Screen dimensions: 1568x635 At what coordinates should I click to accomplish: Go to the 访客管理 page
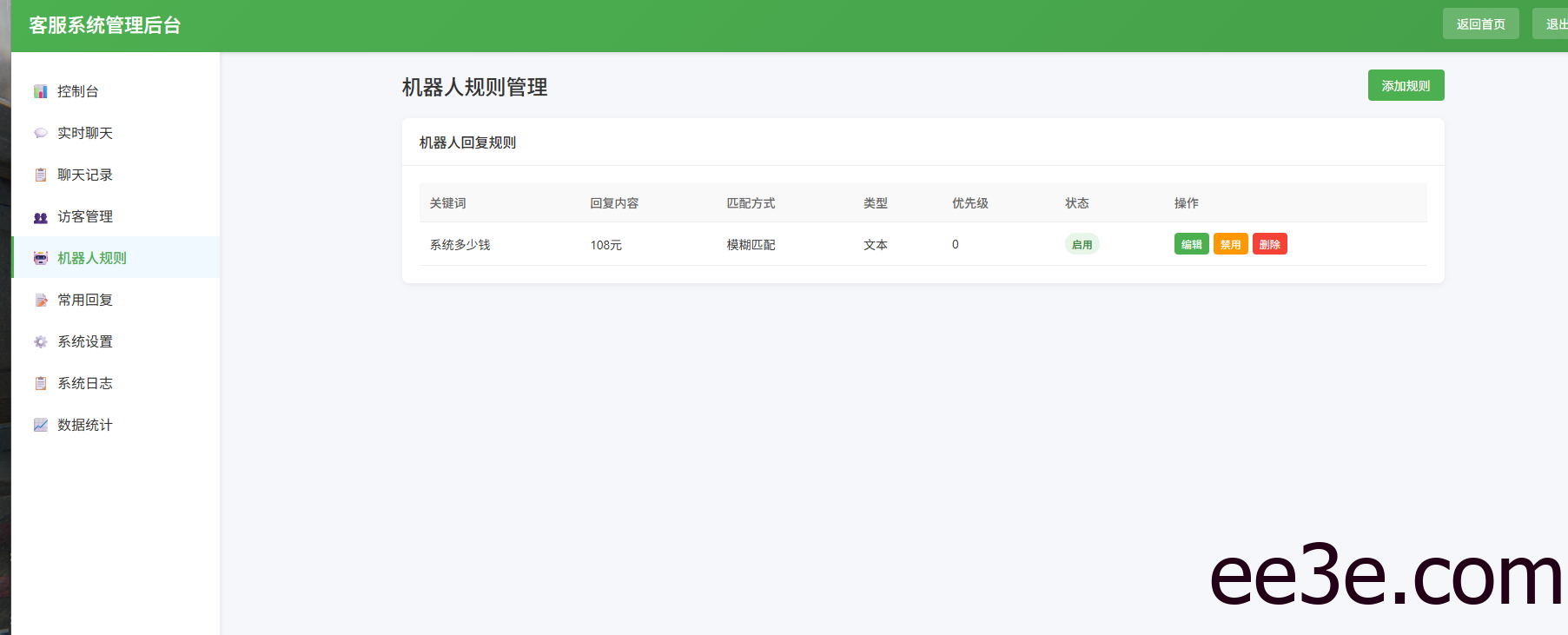(85, 216)
